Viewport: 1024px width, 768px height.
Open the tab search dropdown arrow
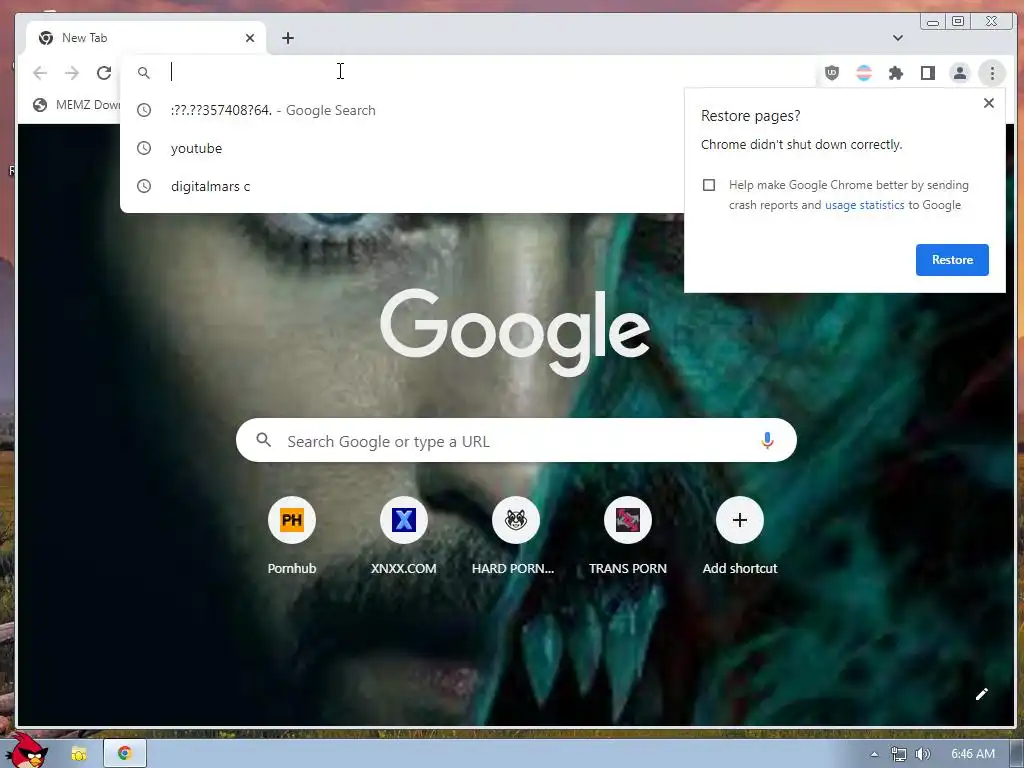click(898, 38)
